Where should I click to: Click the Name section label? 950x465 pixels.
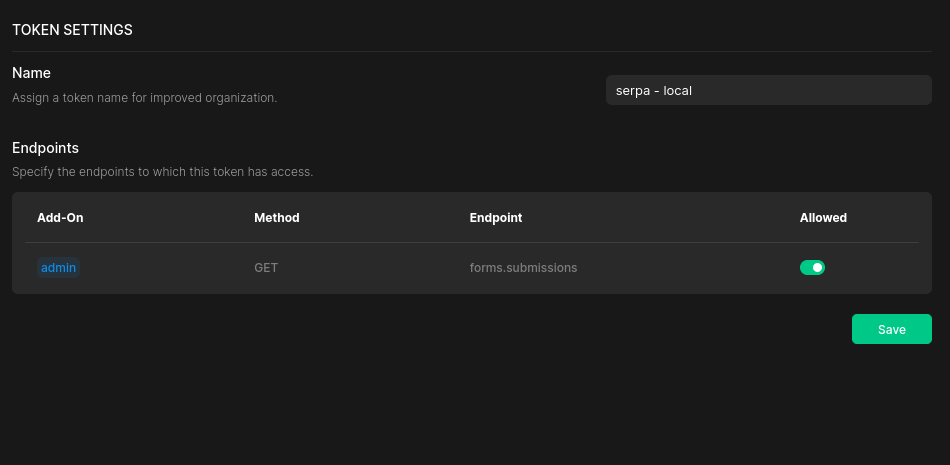[32, 73]
